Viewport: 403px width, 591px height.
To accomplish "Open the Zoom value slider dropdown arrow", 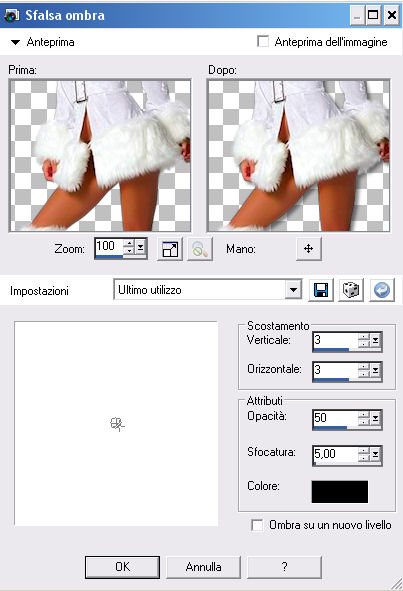I will [x=141, y=247].
